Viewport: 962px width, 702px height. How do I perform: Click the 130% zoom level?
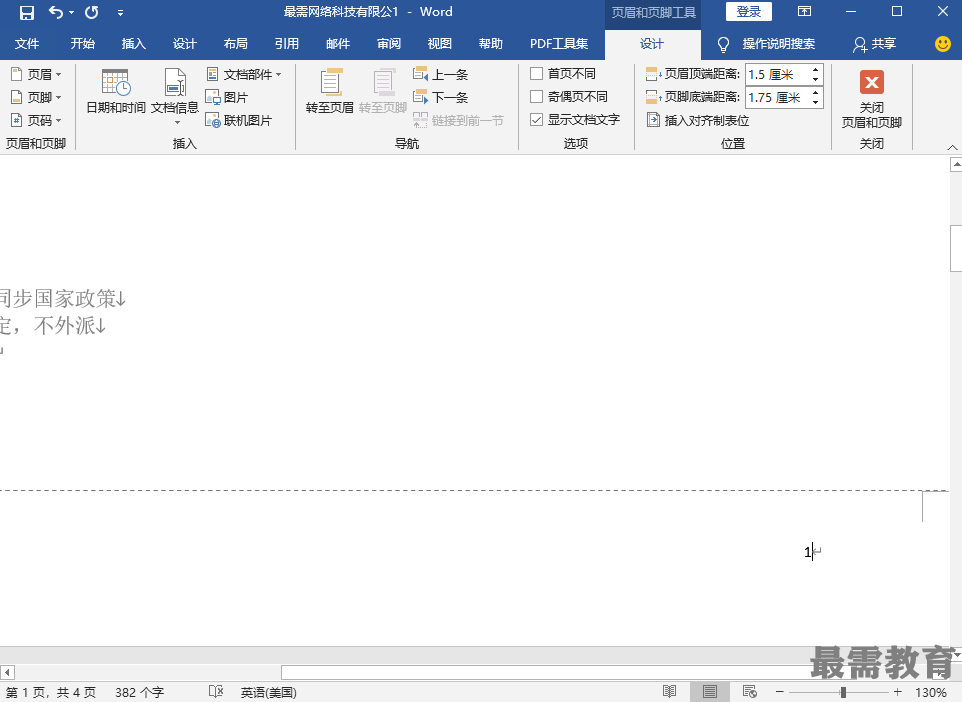[931, 692]
